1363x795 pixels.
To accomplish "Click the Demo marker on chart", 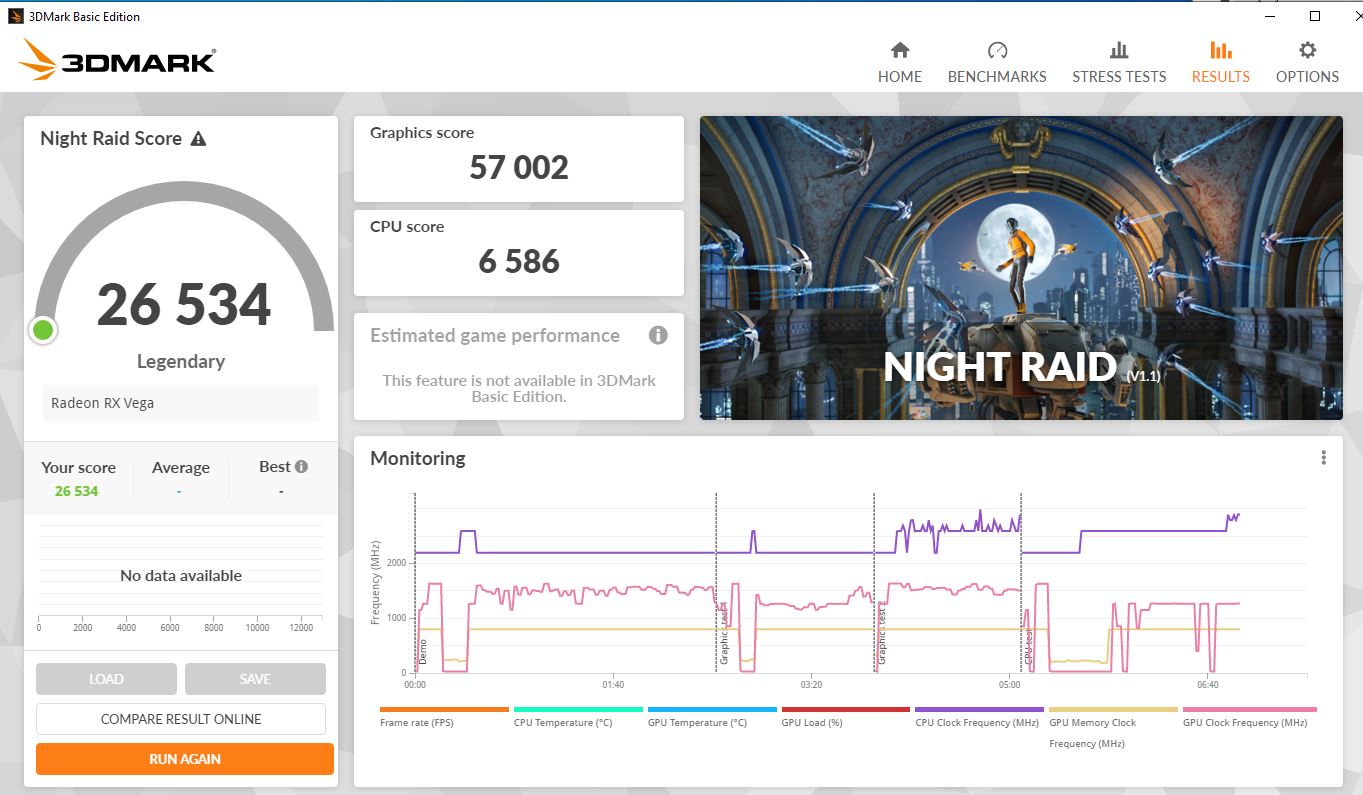I will click(x=423, y=652).
